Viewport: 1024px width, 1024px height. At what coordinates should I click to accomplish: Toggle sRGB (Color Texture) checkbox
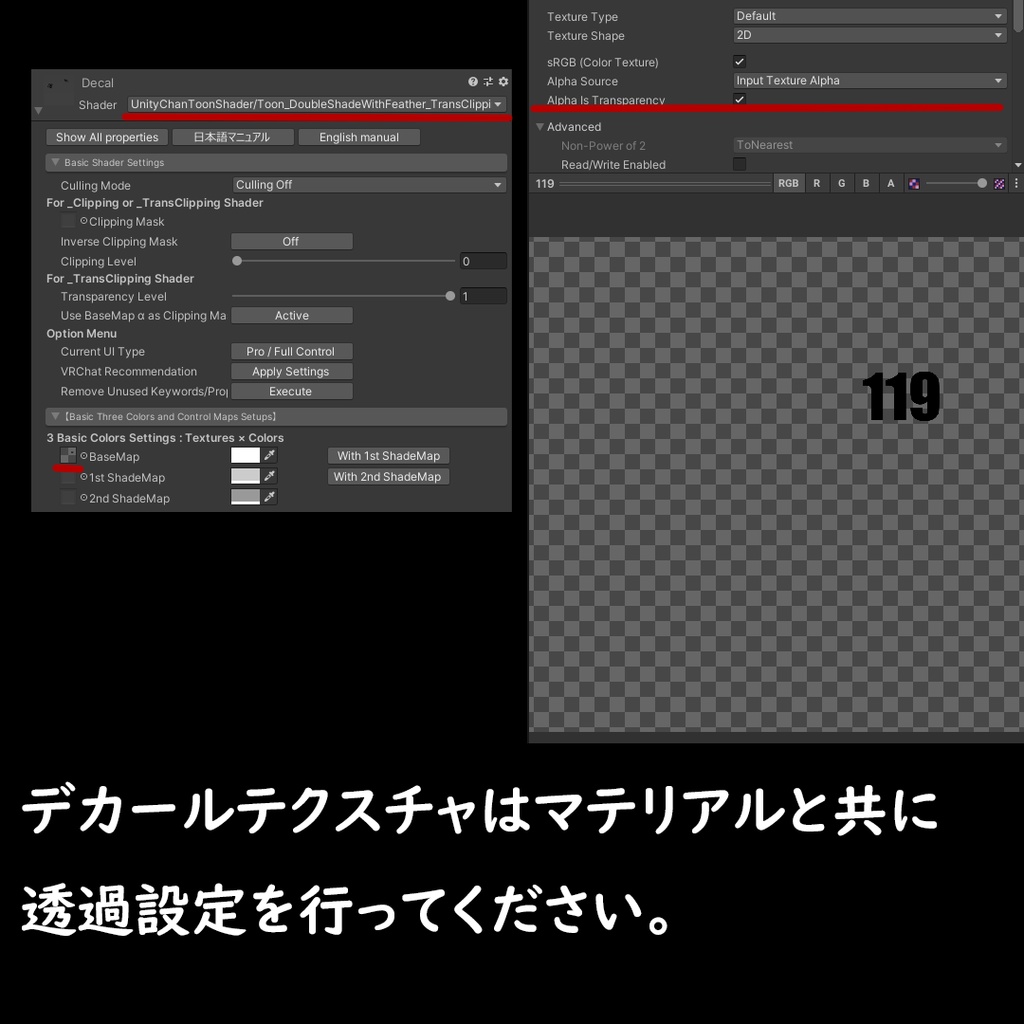tap(739, 62)
